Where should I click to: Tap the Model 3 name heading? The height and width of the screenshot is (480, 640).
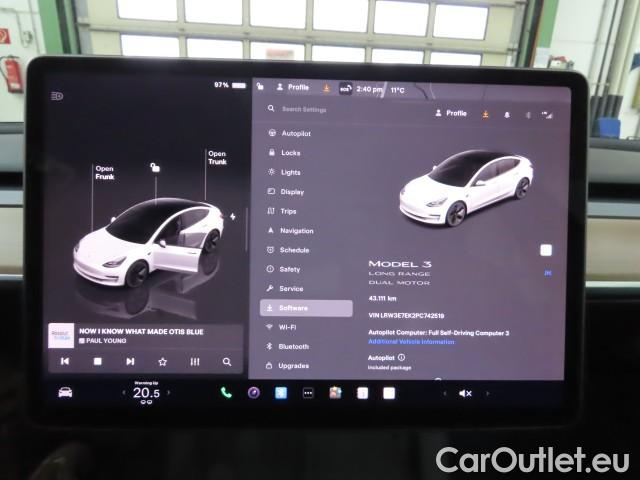[x=400, y=264]
